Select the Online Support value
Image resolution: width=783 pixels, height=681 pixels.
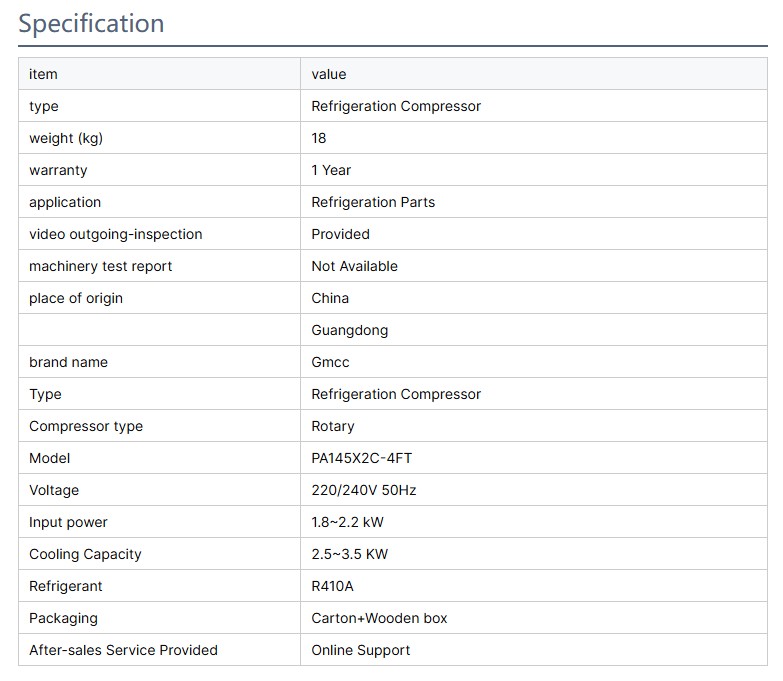pyautogui.click(x=360, y=650)
